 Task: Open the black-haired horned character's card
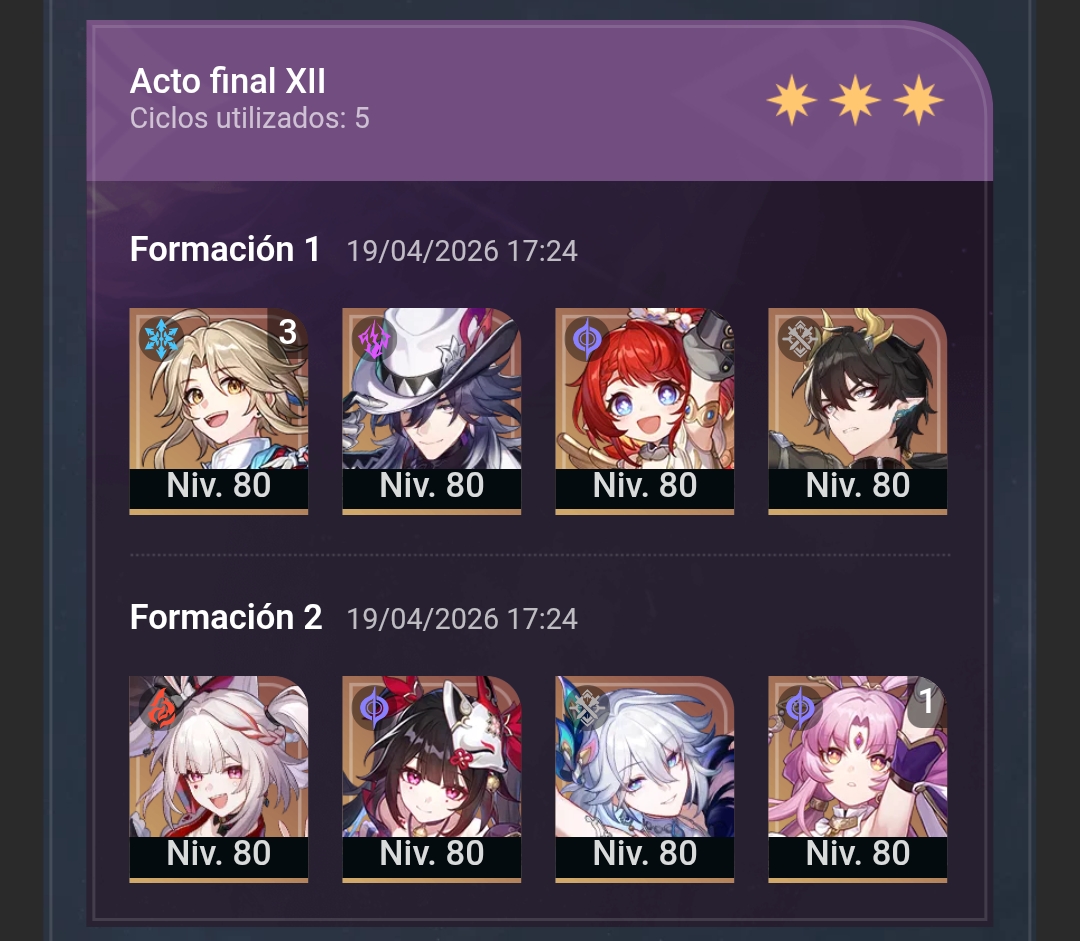[x=858, y=411]
